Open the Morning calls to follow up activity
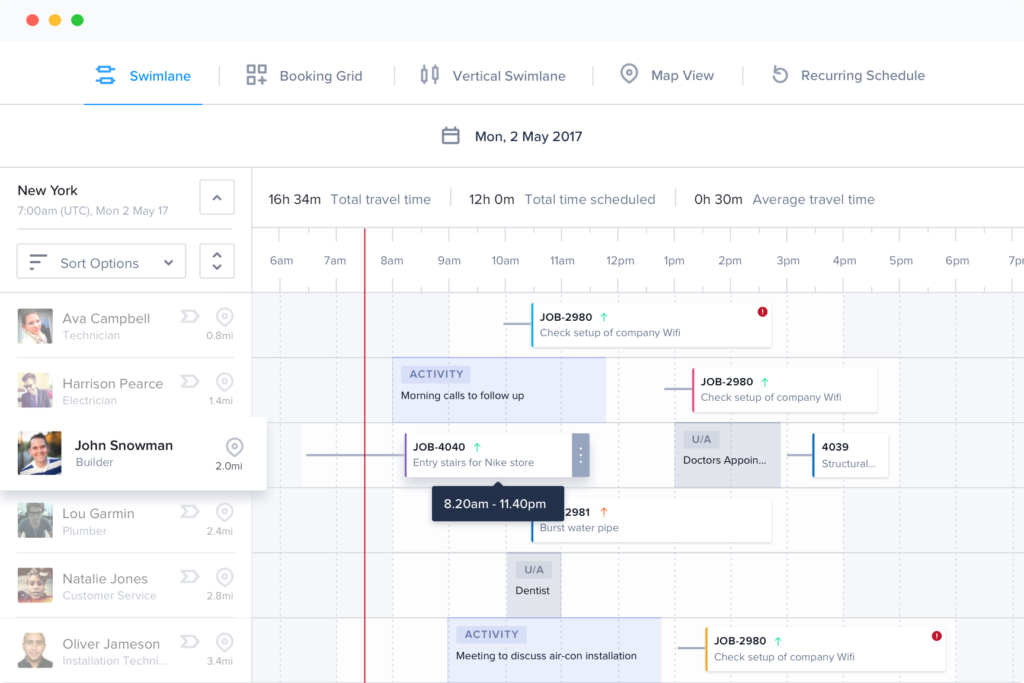Image resolution: width=1024 pixels, height=683 pixels. pos(498,389)
